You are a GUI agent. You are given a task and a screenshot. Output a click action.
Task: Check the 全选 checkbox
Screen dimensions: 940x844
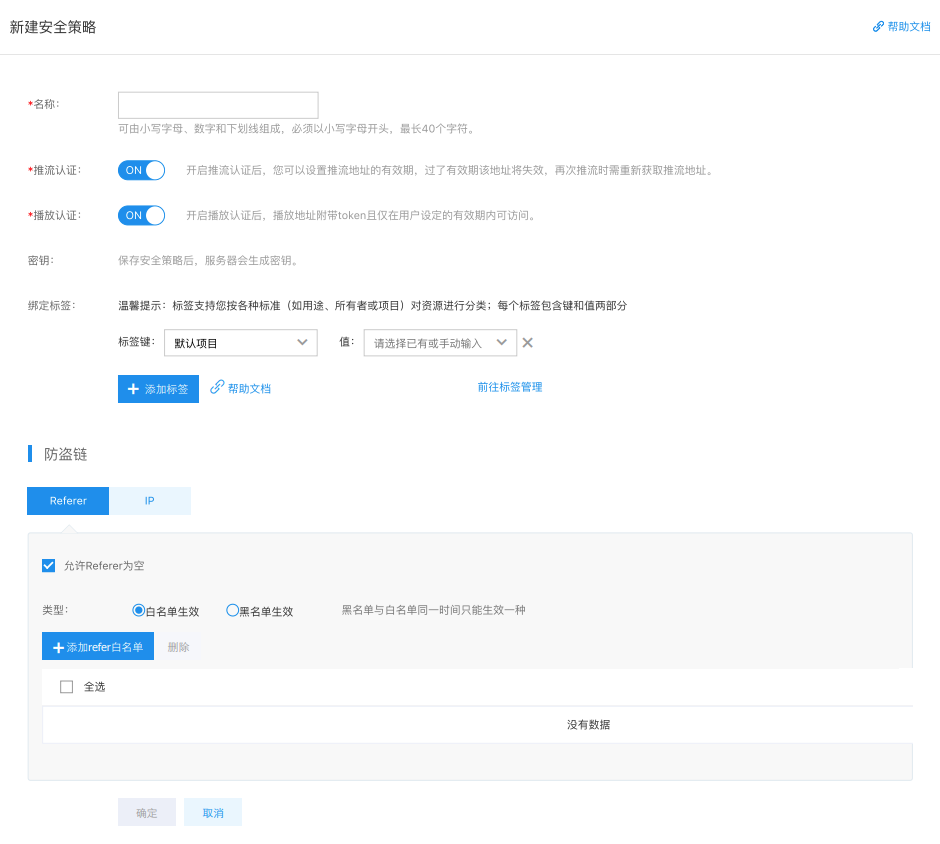point(67,687)
